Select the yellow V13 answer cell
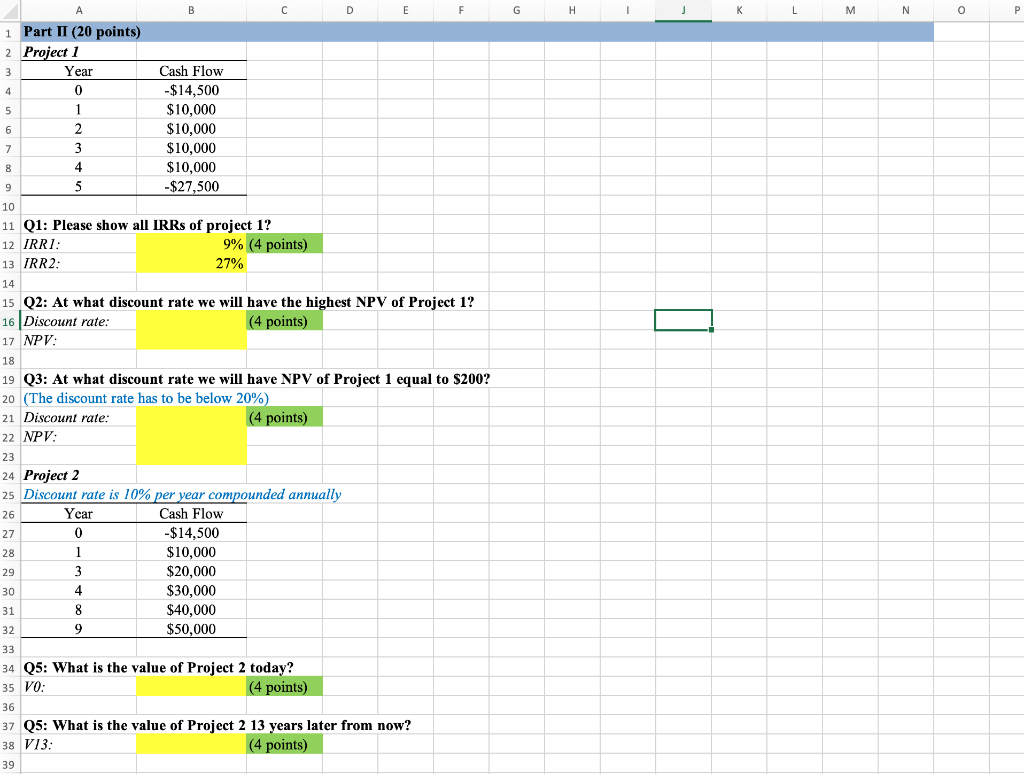 tap(191, 744)
